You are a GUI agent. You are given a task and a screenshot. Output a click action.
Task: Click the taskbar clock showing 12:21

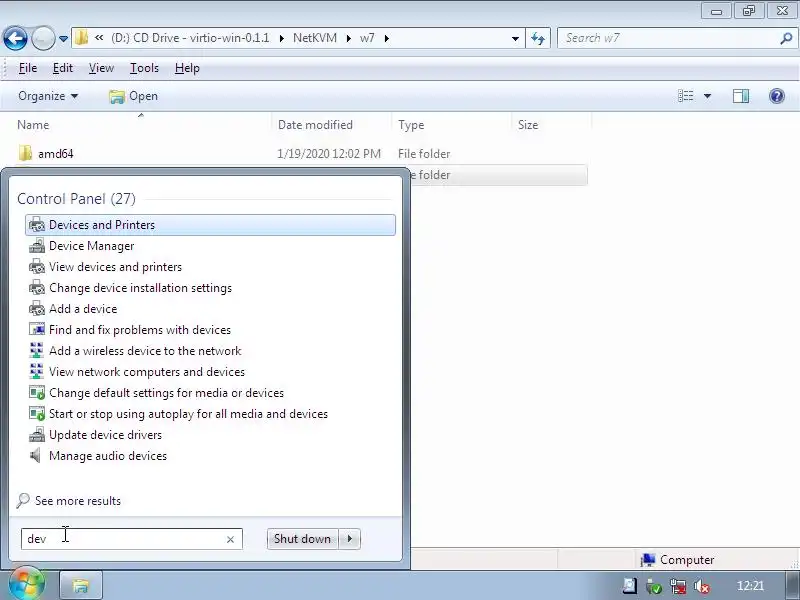coord(750,586)
